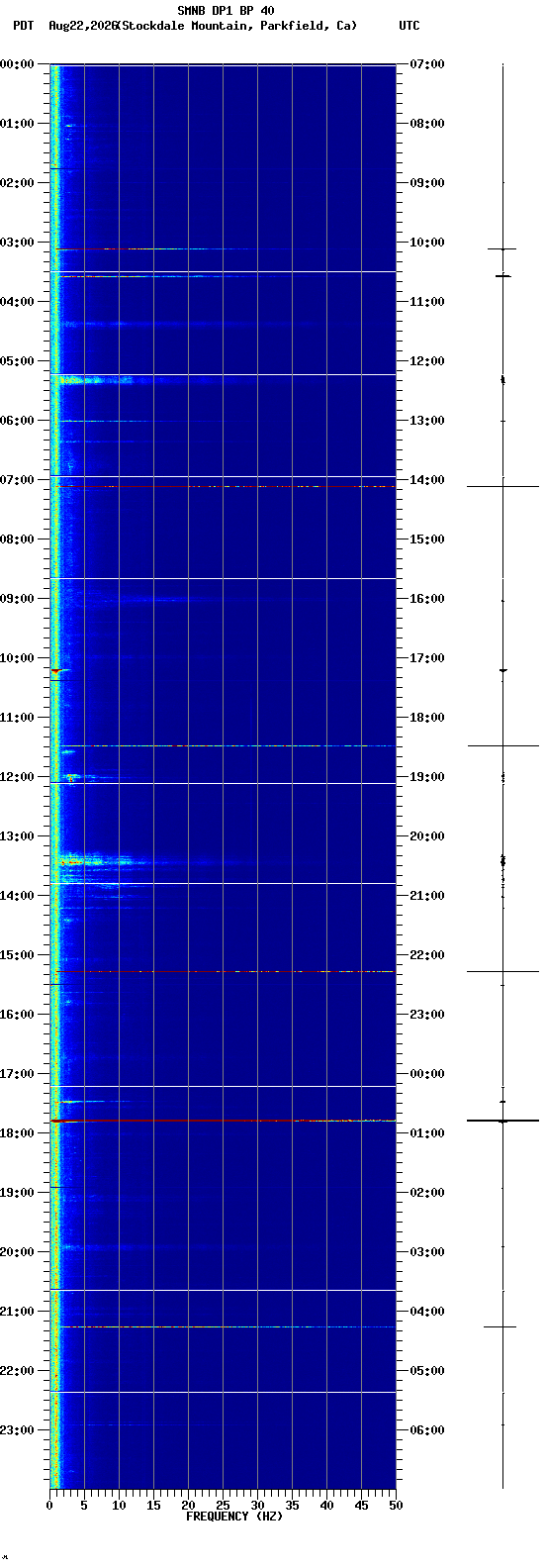This screenshot has height=1568, width=546.
Task: Click the station name "Stockdale Mountain, Parkfield, Ca"
Action: coord(236,26)
